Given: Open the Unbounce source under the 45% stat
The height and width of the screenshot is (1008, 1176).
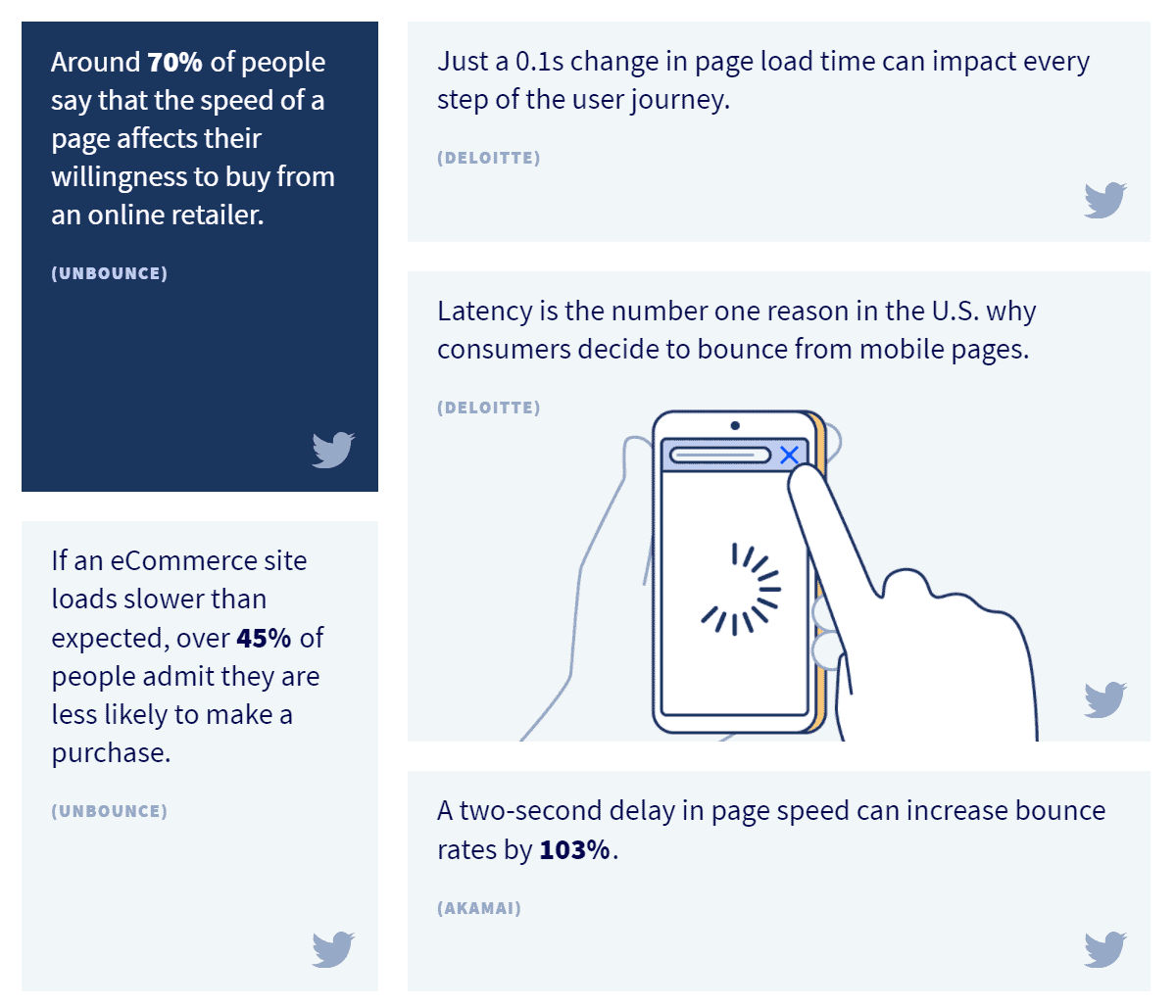Looking at the screenshot, I should [109, 811].
